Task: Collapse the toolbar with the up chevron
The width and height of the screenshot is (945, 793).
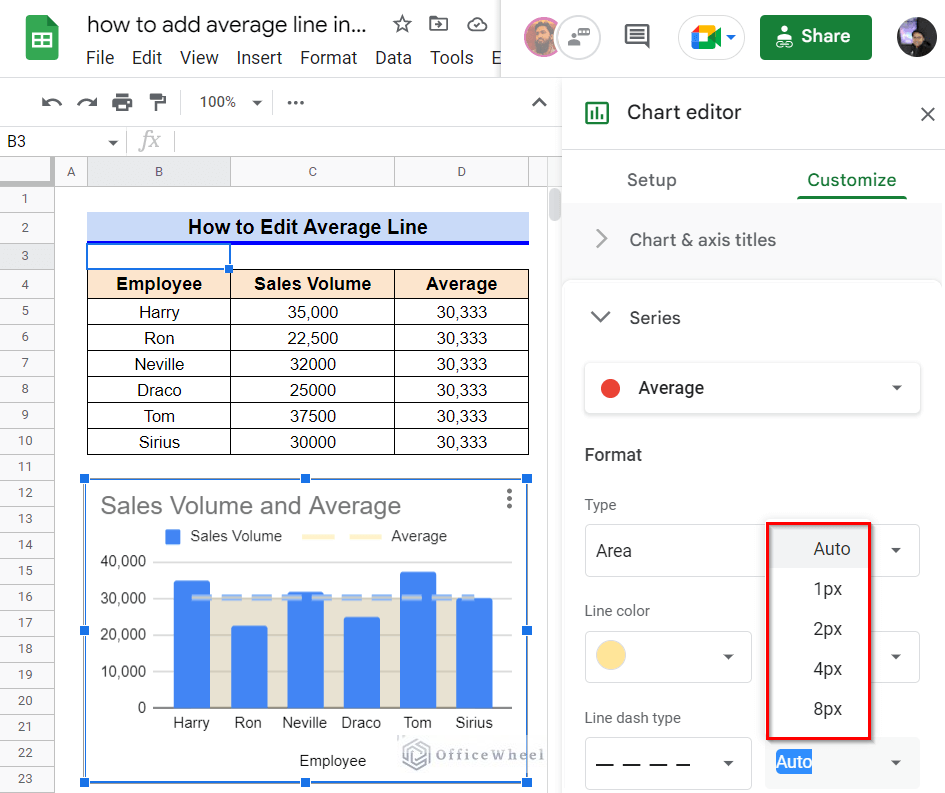Action: [539, 102]
